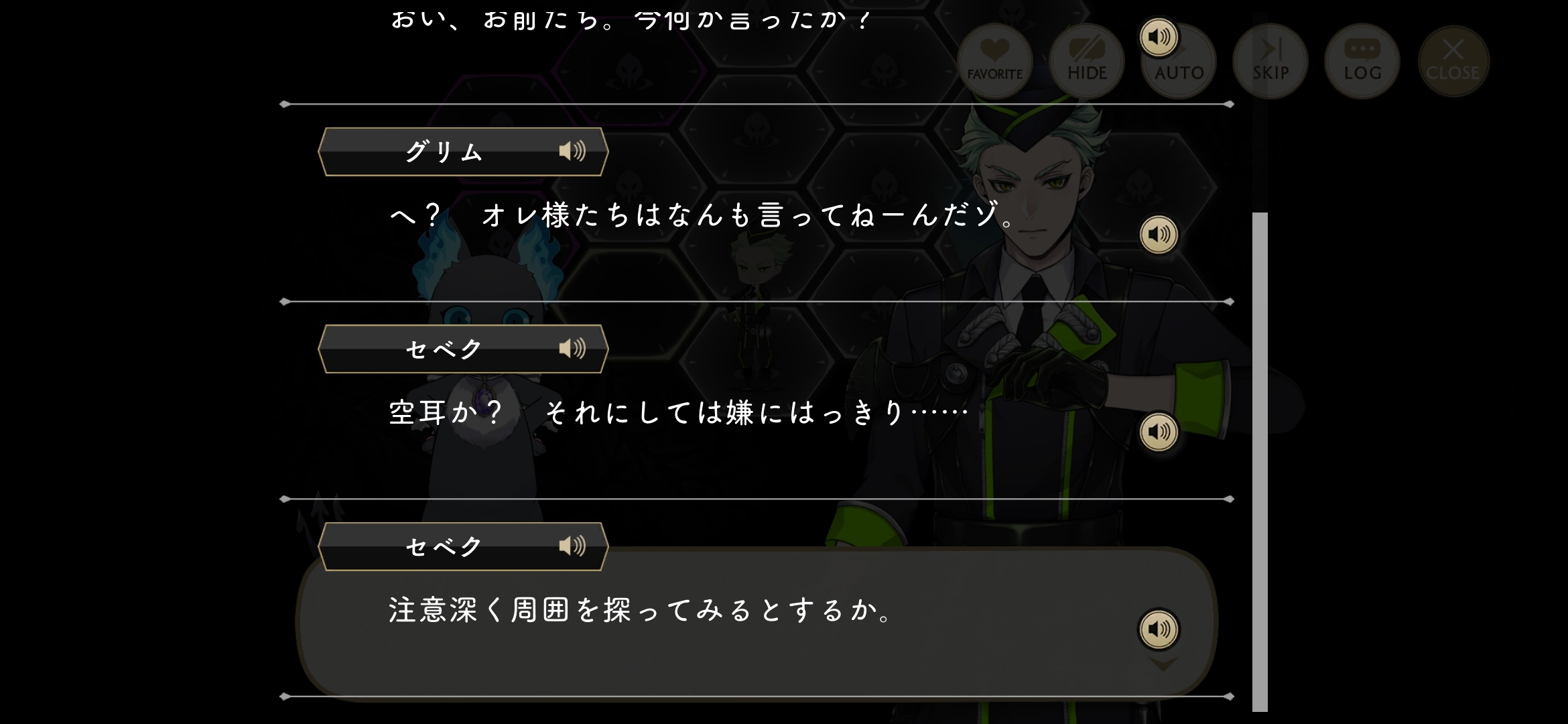Tap speaker icon in last セベク name plate
The image size is (1568, 724).
click(x=572, y=546)
